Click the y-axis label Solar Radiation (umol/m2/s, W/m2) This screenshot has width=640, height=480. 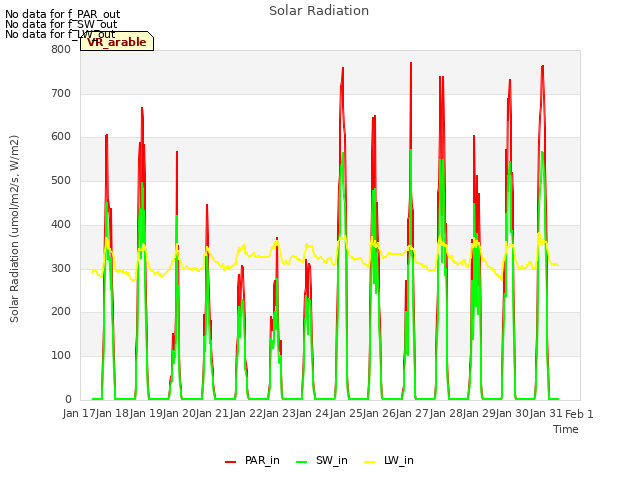14,229
